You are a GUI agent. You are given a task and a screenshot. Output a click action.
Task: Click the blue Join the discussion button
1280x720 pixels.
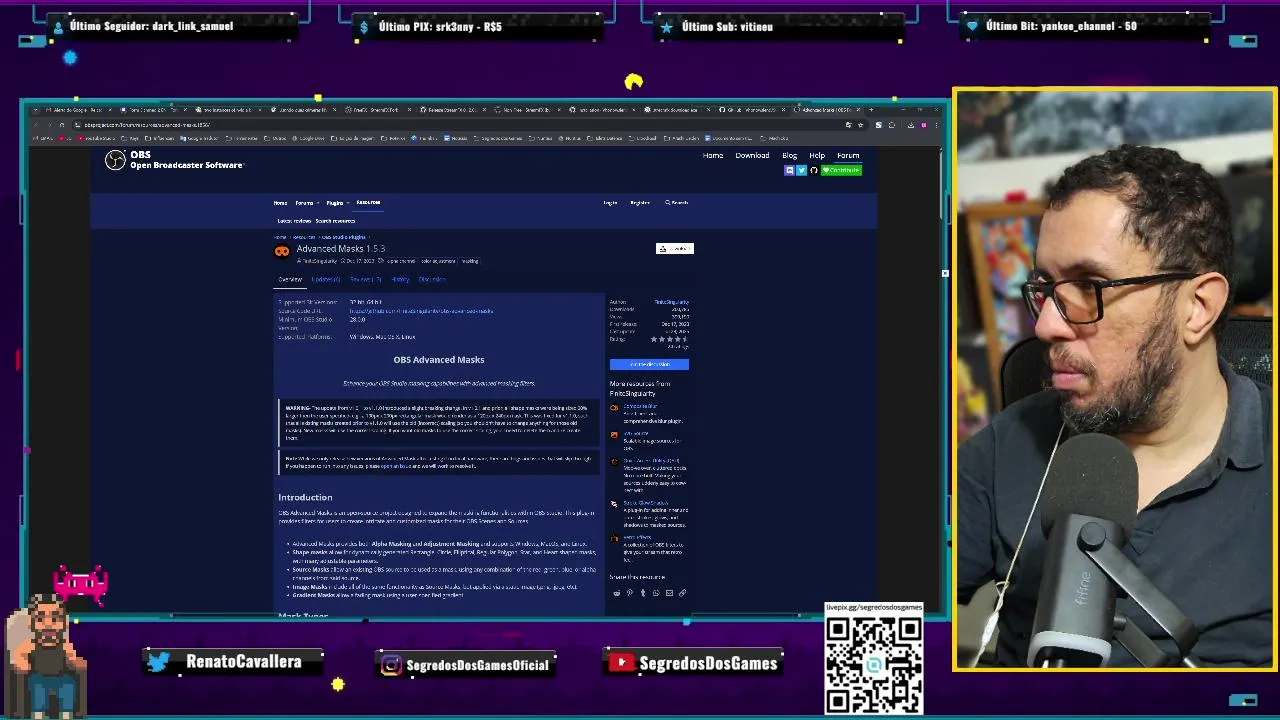[649, 364]
